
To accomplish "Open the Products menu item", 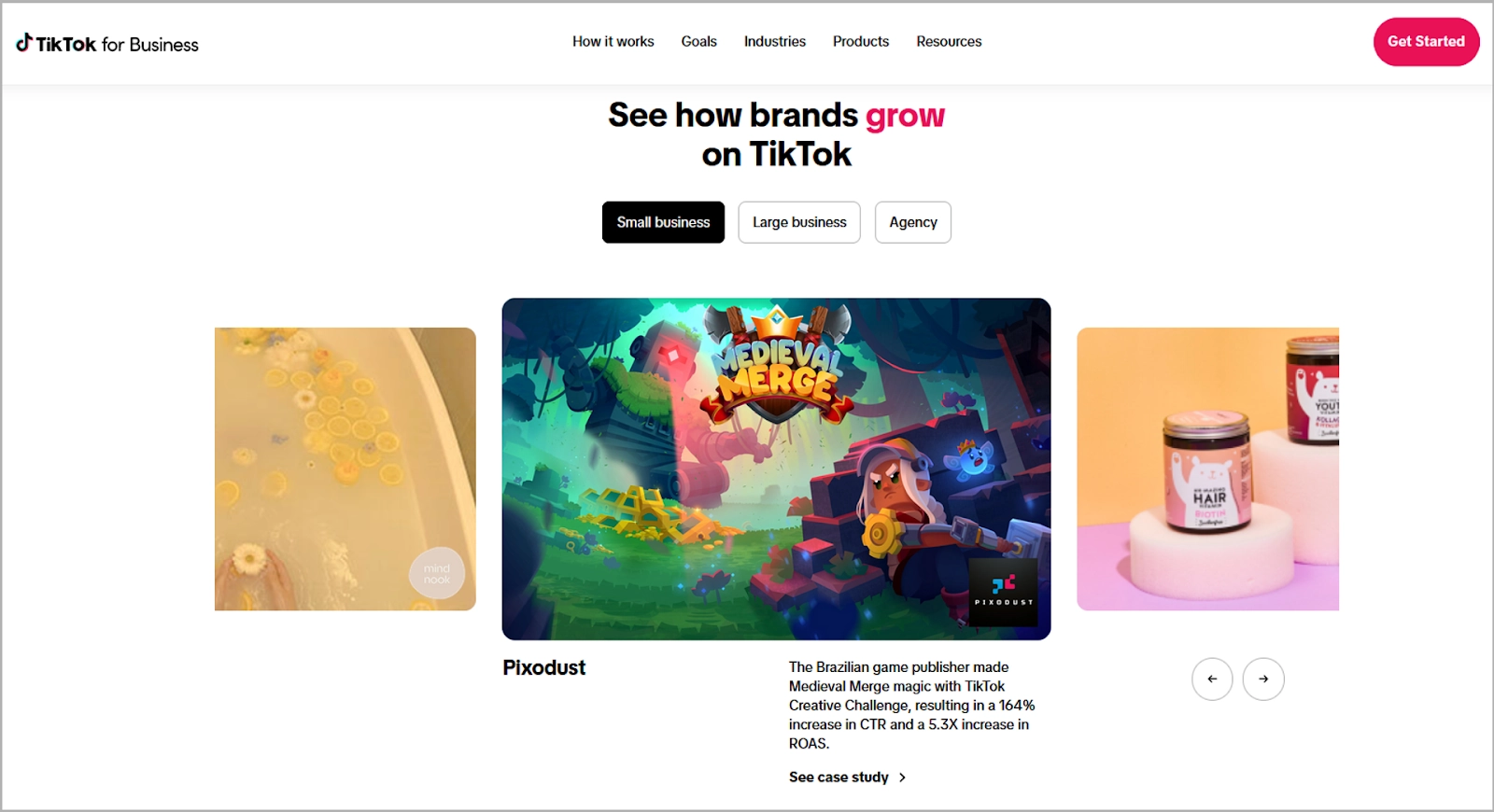I will 861,42.
